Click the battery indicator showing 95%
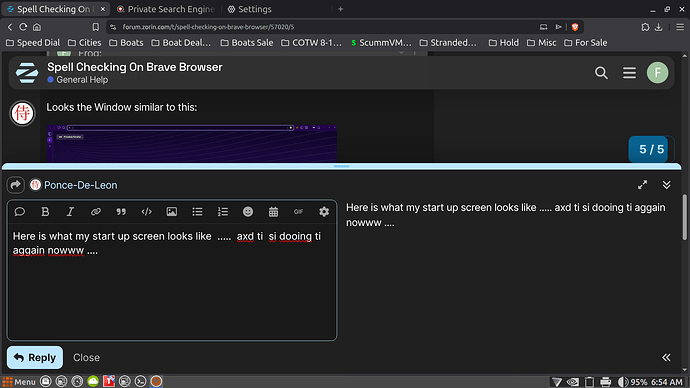The image size is (690, 388). coord(632,382)
